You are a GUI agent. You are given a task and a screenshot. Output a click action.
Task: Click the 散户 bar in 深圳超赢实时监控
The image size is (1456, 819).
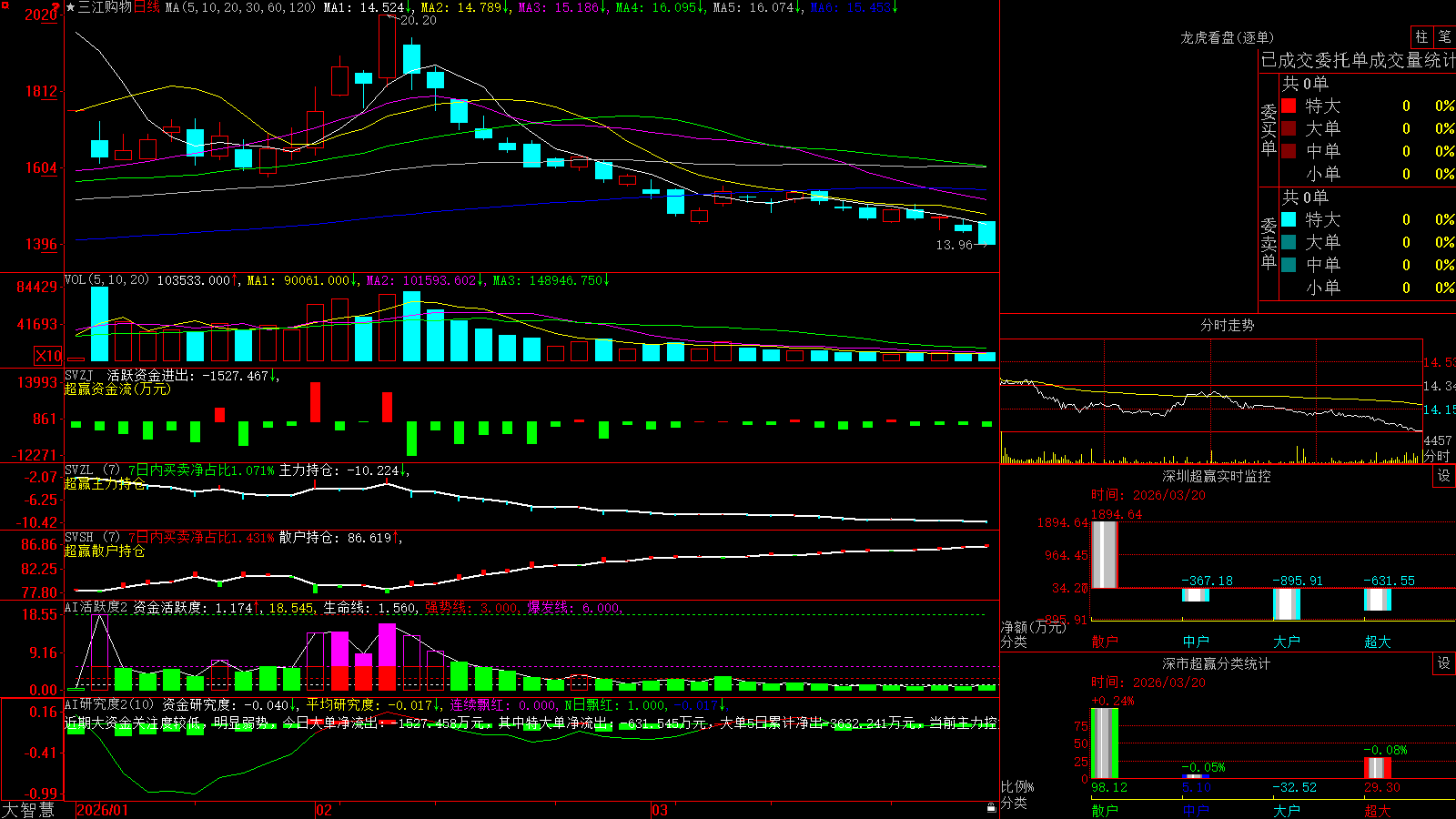[x=1104, y=554]
